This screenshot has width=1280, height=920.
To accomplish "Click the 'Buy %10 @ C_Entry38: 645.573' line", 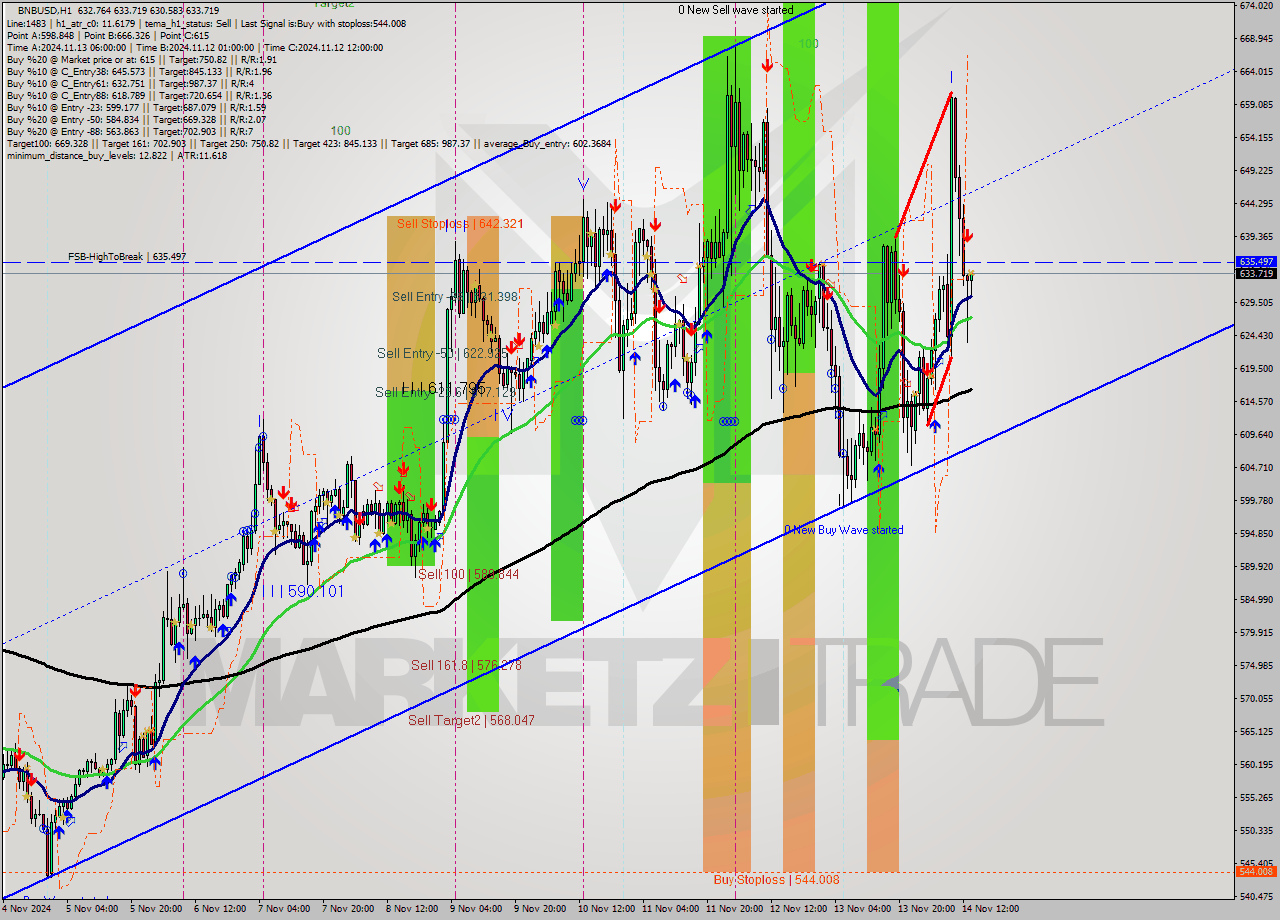I will [139, 71].
